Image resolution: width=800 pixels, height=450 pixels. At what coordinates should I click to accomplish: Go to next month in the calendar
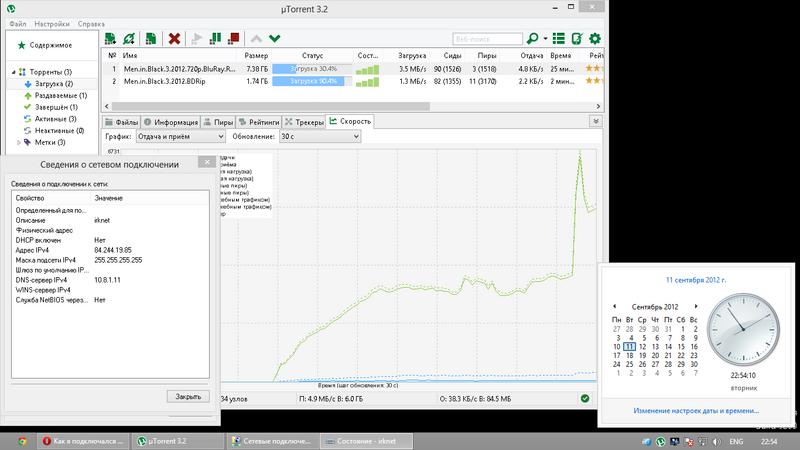(696, 306)
